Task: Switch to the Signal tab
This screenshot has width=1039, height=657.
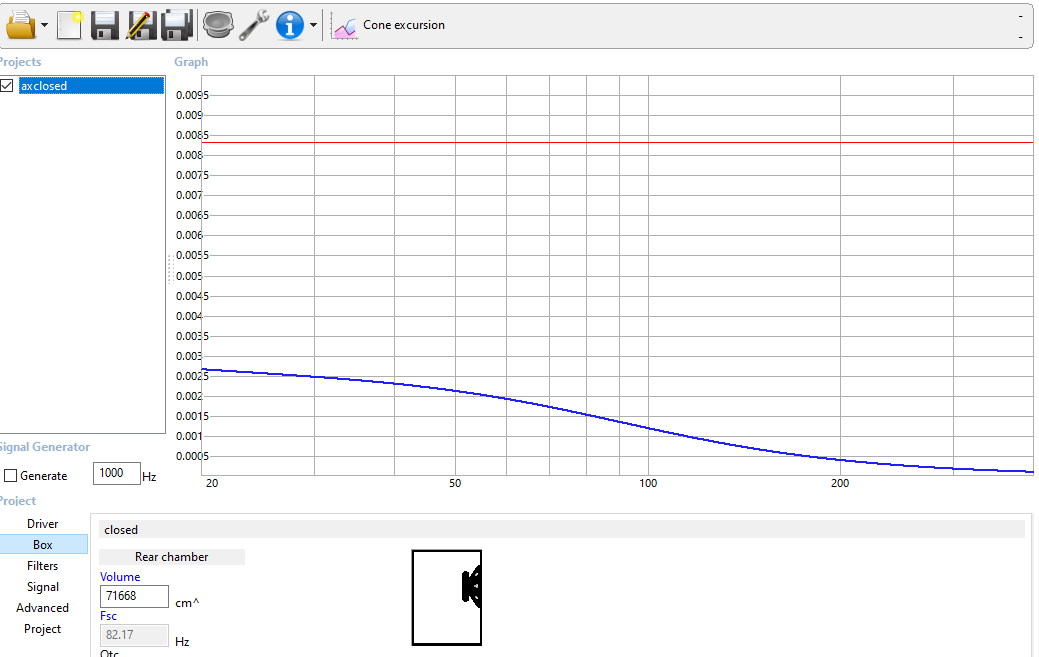Action: pyautogui.click(x=43, y=587)
